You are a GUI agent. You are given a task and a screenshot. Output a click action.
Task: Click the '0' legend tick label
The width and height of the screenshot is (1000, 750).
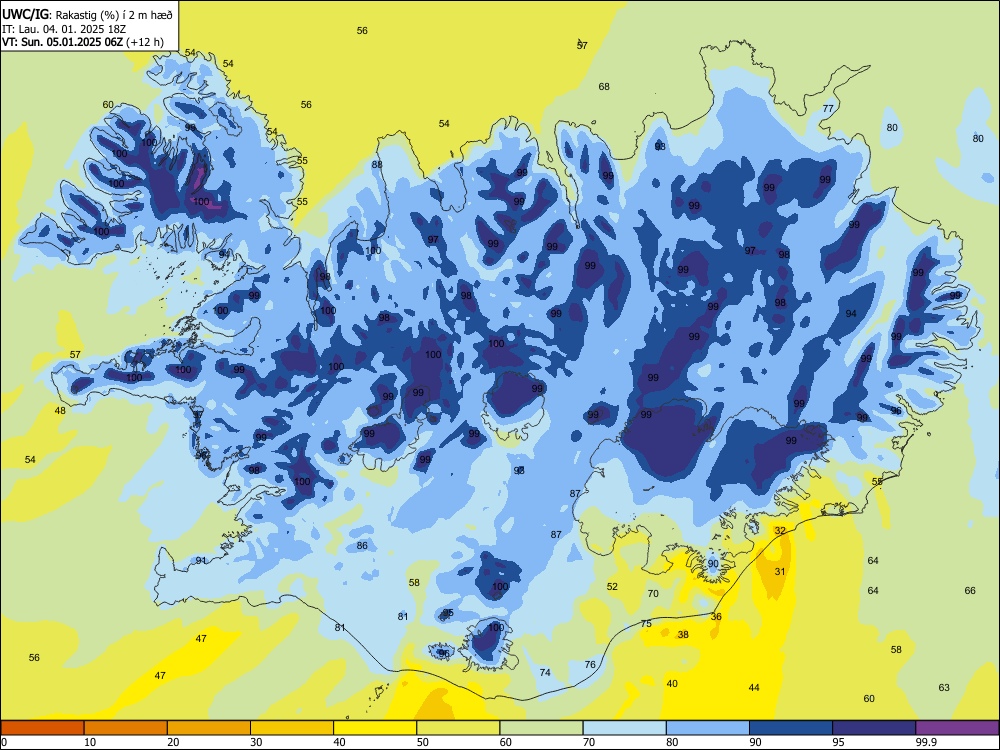pos(4,742)
